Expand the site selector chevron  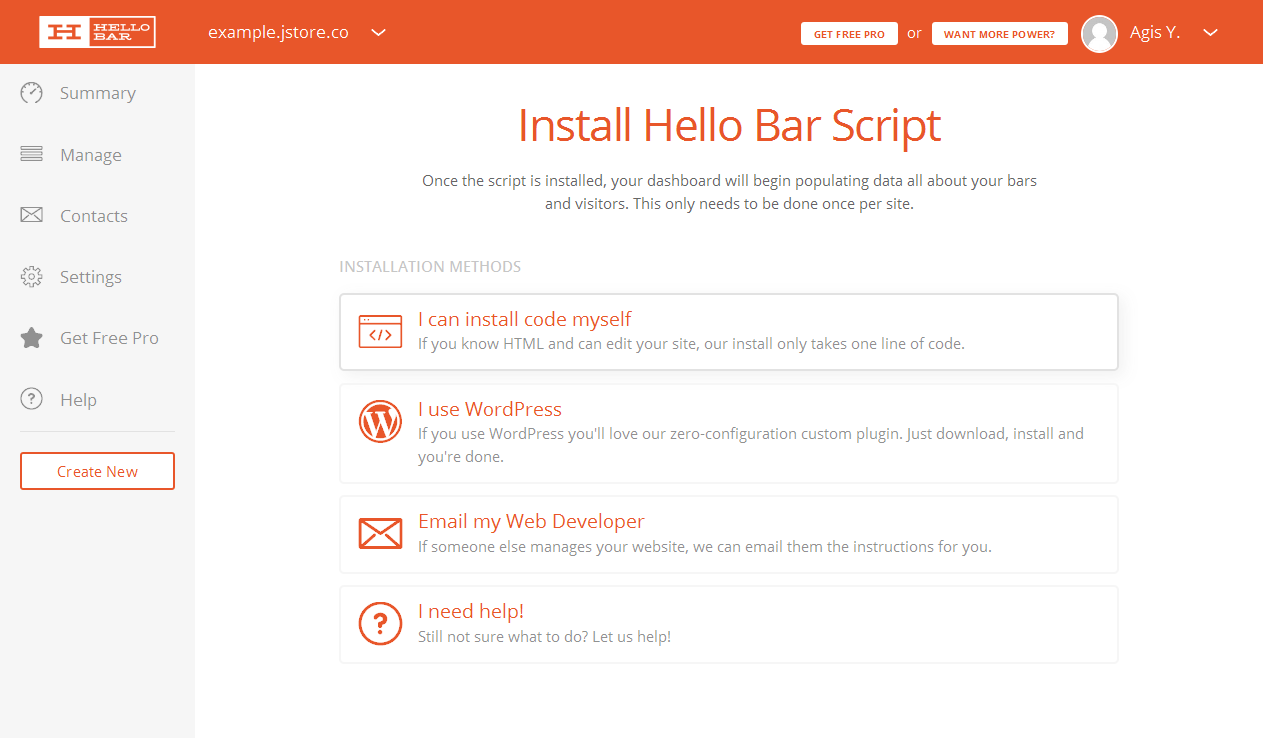[x=379, y=32]
